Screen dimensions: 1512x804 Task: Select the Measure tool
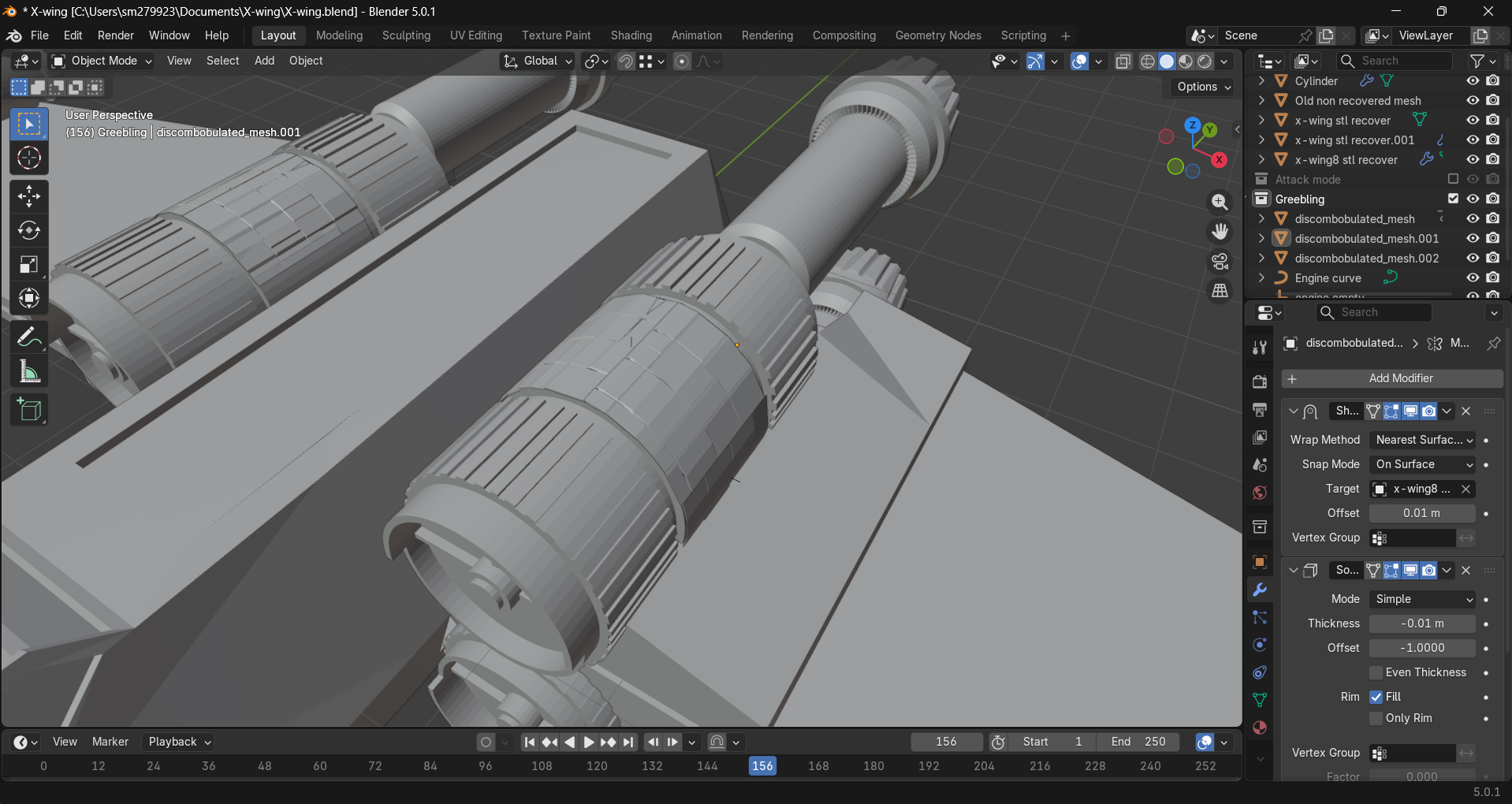pyautogui.click(x=29, y=371)
